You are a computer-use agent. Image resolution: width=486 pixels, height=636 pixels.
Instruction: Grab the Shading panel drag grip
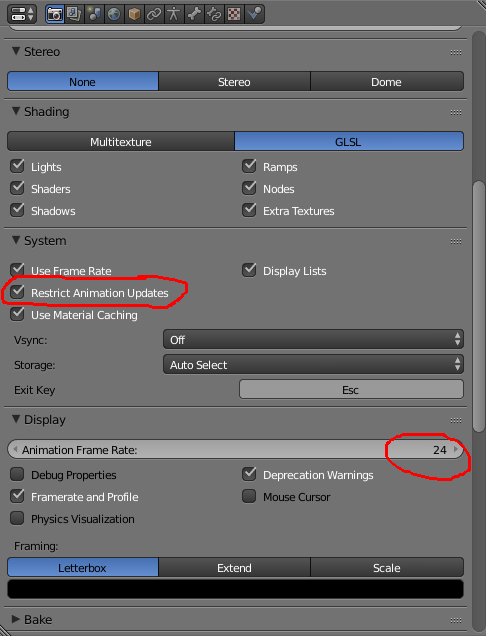coord(456,112)
